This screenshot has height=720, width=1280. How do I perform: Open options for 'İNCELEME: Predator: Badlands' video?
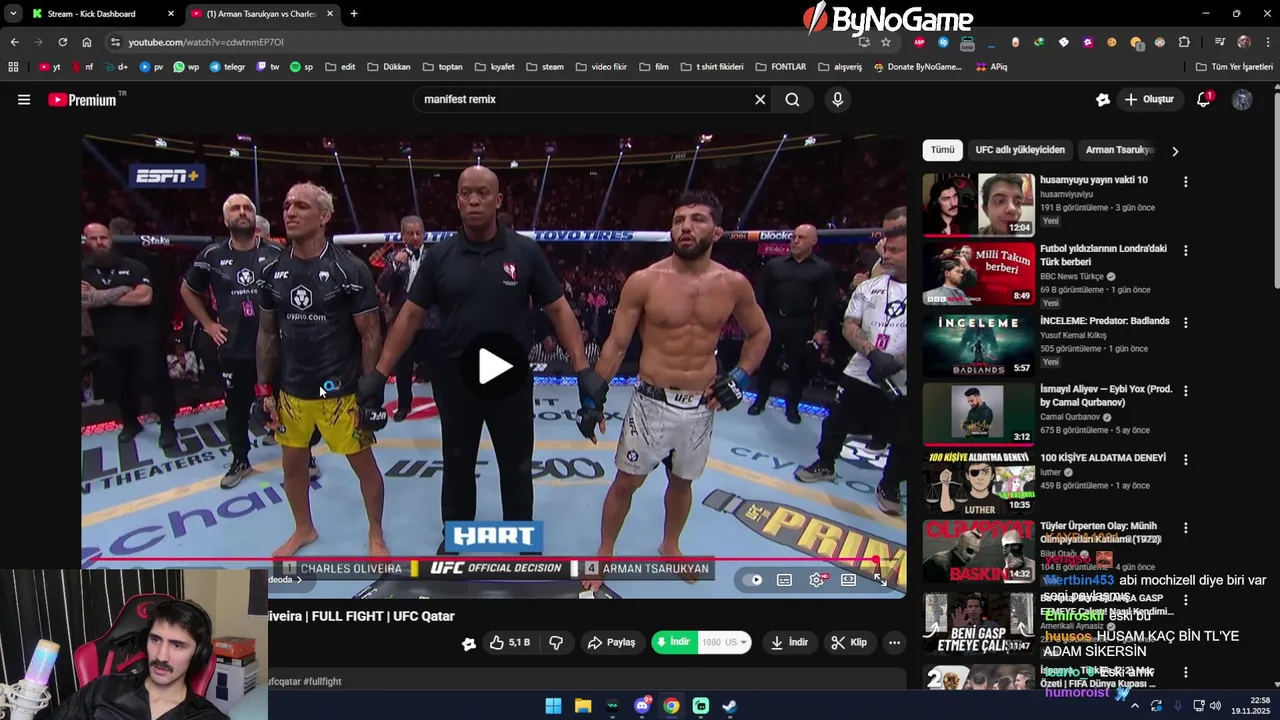[1186, 323]
